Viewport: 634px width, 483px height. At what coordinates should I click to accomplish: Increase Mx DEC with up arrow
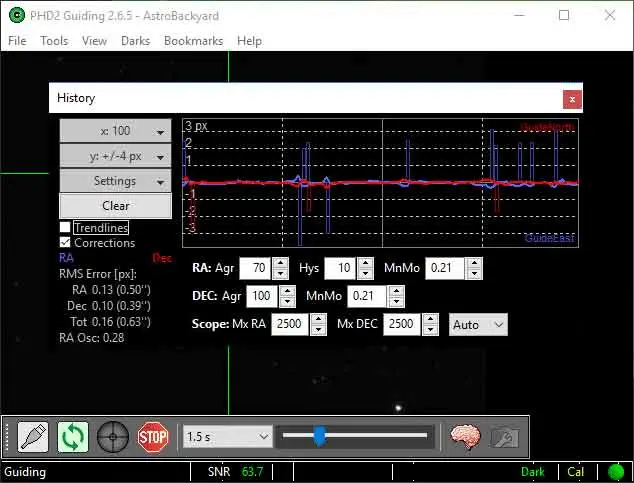(x=430, y=319)
